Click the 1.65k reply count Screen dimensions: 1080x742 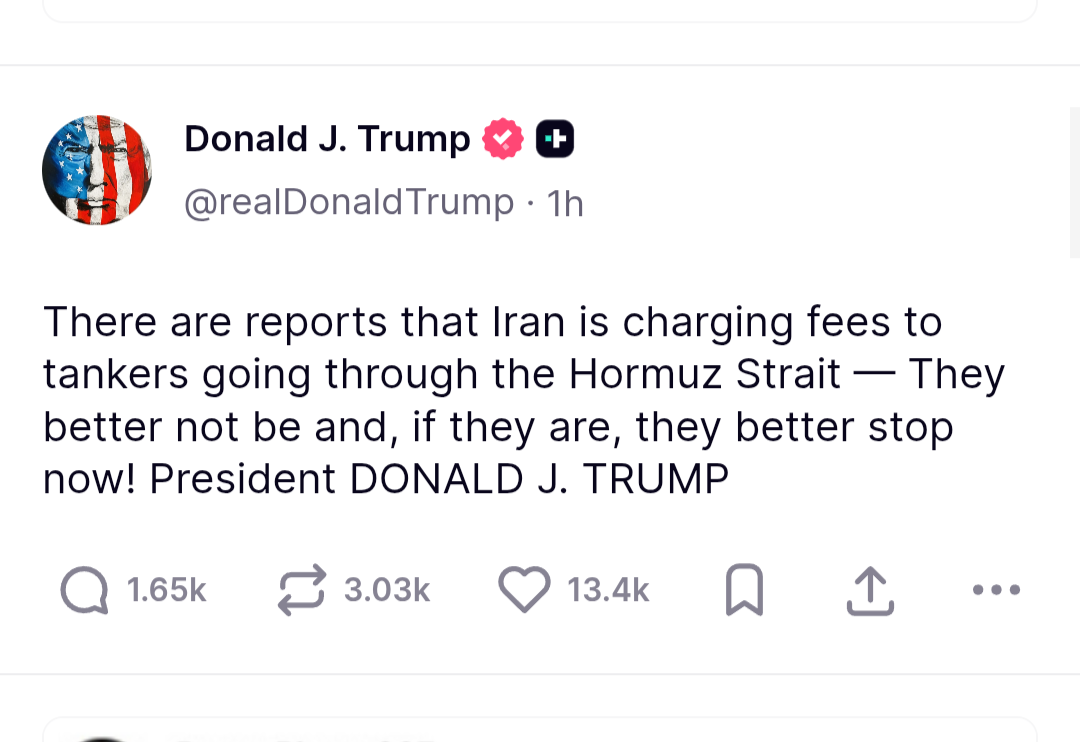coord(167,591)
